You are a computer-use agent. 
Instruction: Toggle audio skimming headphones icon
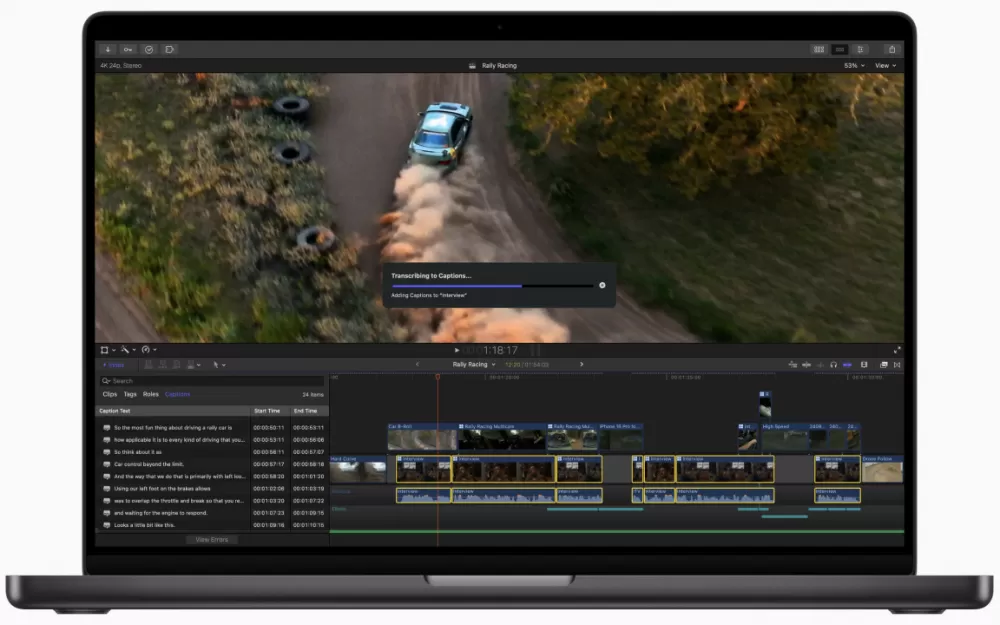coord(834,365)
